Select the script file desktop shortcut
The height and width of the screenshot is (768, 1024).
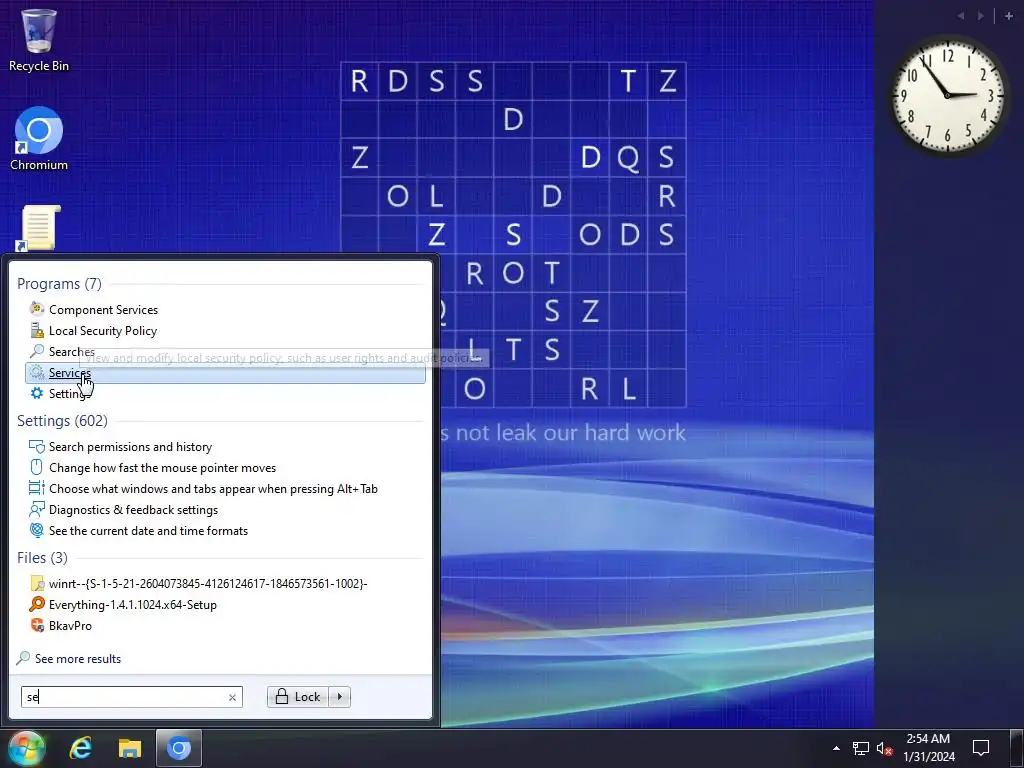pyautogui.click(x=39, y=229)
